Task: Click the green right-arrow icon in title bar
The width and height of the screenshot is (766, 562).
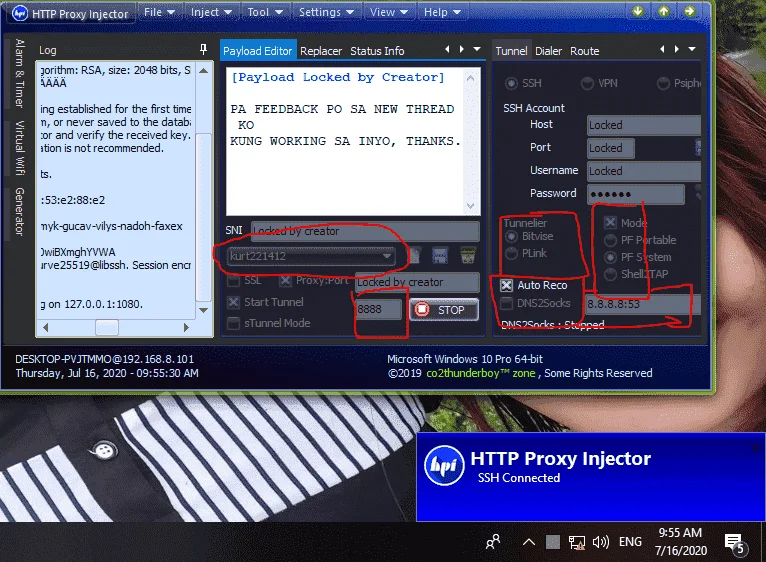Action: pos(689,11)
